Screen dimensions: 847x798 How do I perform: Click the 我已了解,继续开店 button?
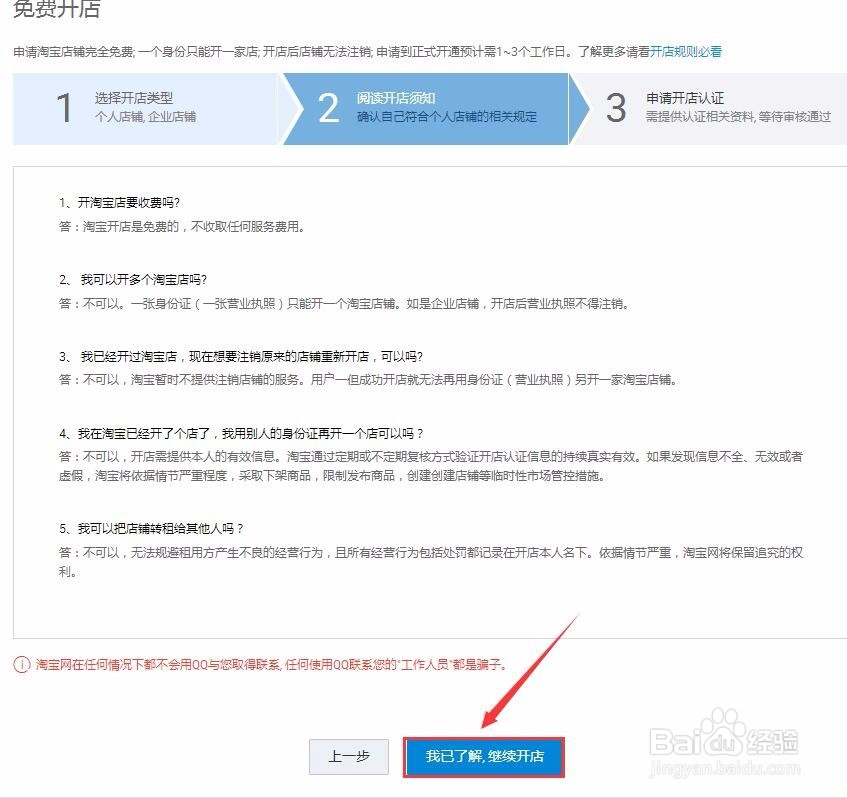pos(484,756)
